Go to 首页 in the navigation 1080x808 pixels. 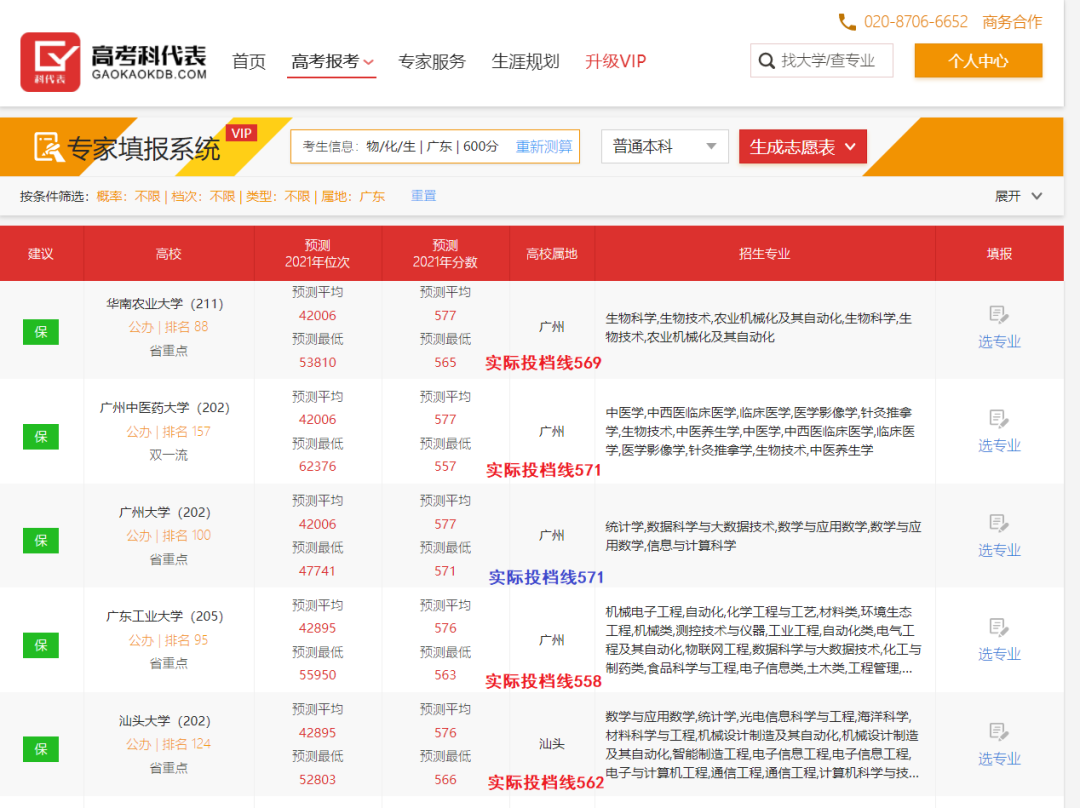249,61
